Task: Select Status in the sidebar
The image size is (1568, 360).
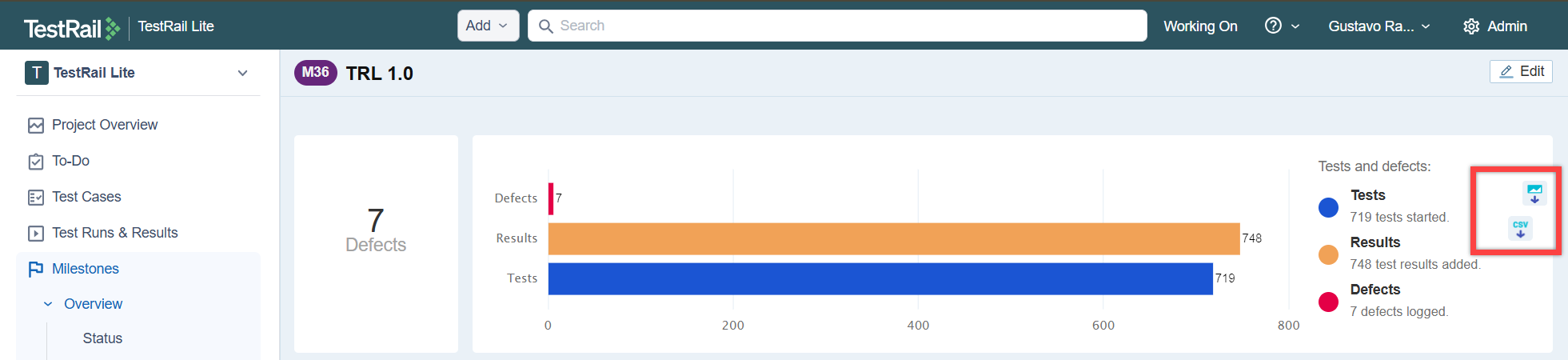Action: pyautogui.click(x=102, y=338)
